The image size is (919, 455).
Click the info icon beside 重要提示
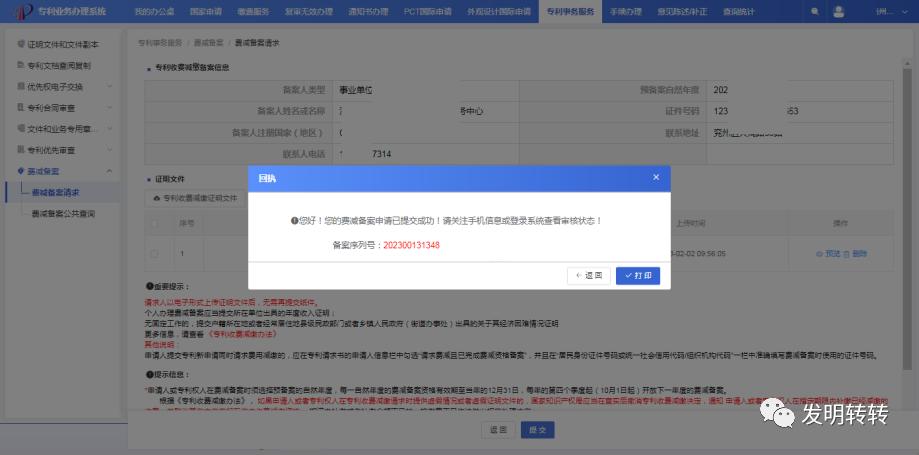pyautogui.click(x=149, y=287)
